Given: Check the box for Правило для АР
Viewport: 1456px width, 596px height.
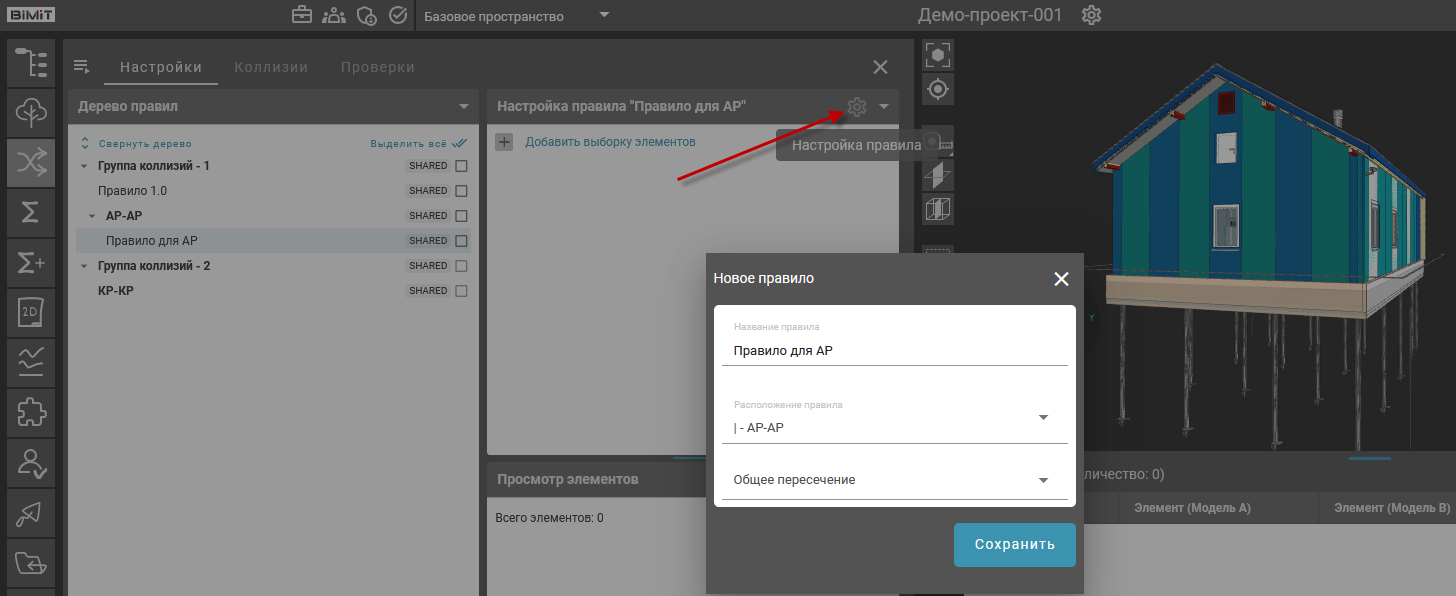Looking at the screenshot, I should click(461, 241).
